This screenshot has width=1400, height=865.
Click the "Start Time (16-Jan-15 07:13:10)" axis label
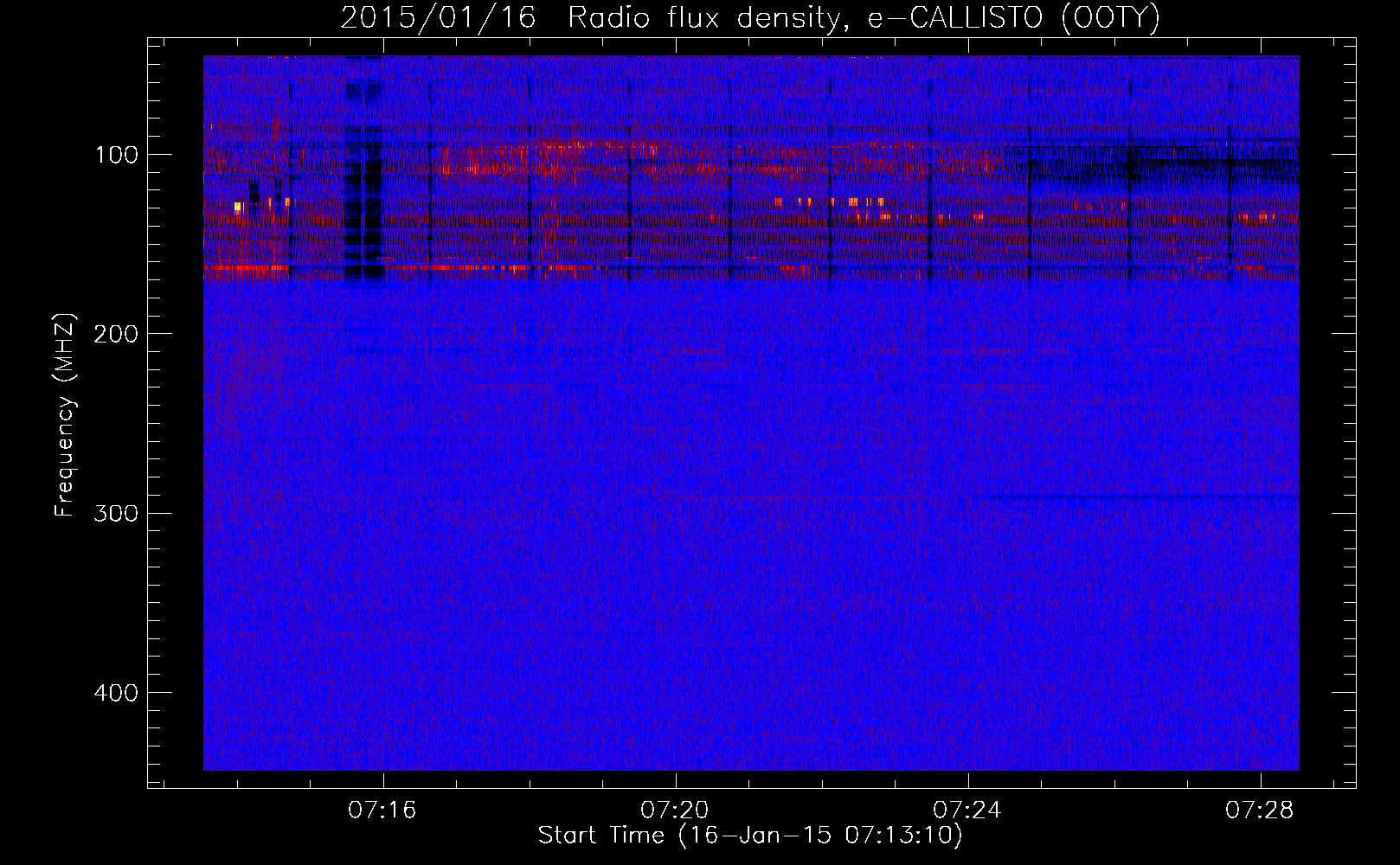[750, 836]
